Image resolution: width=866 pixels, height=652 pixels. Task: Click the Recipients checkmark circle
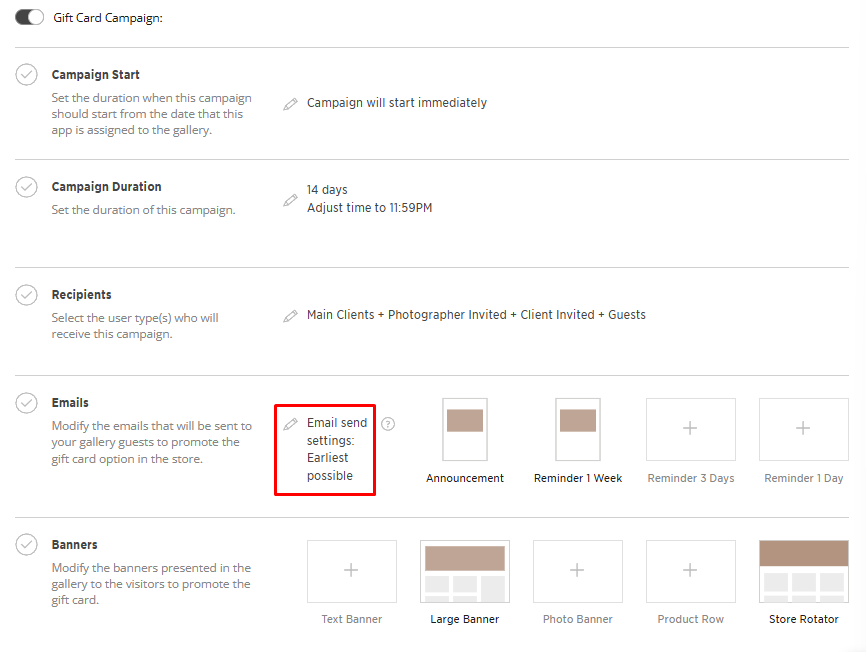[x=27, y=295]
